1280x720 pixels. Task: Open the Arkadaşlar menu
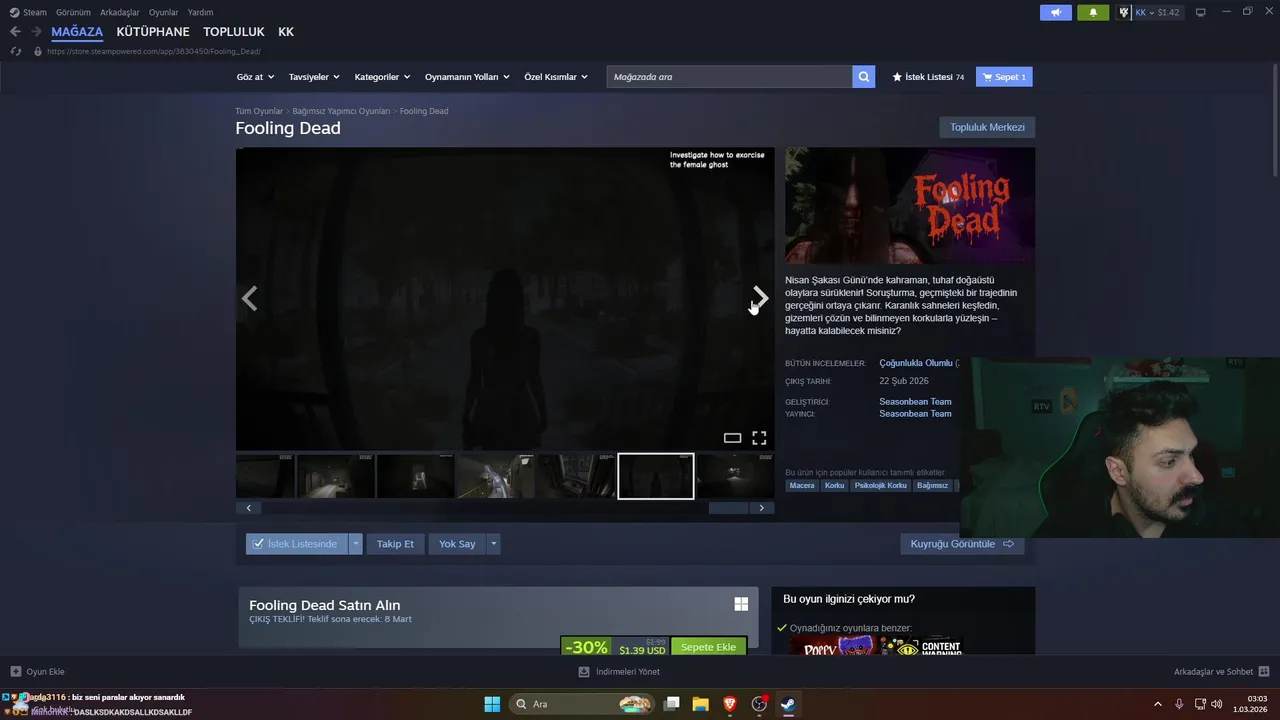tap(120, 12)
